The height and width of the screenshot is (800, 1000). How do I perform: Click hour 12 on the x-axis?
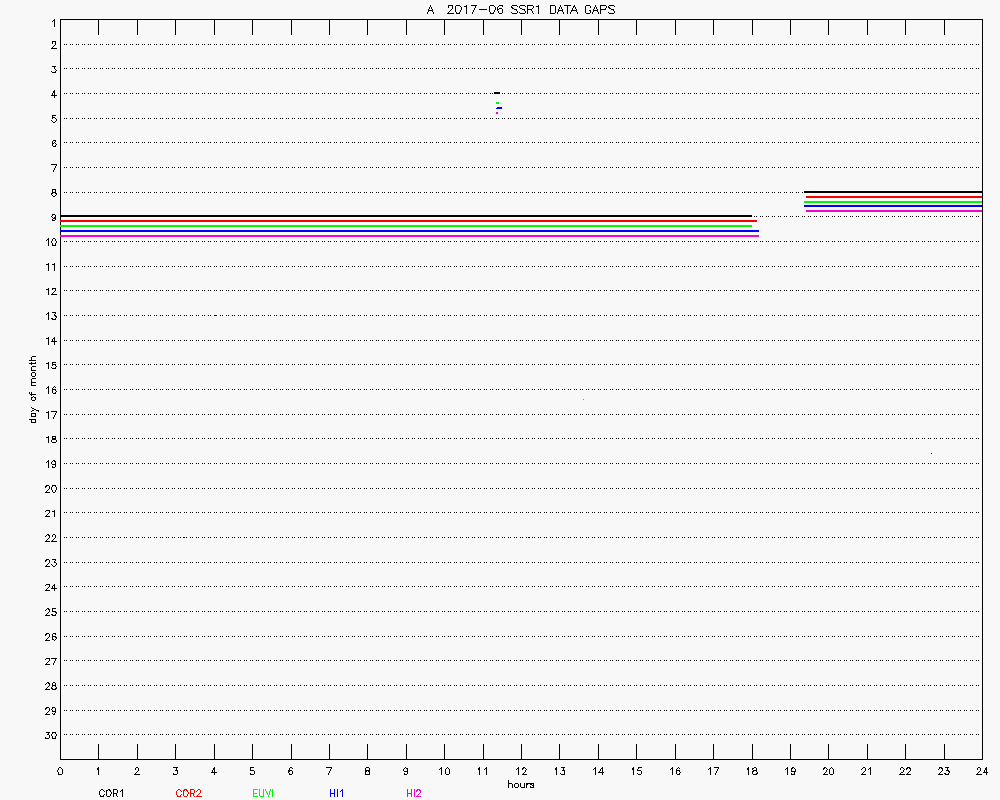(521, 771)
